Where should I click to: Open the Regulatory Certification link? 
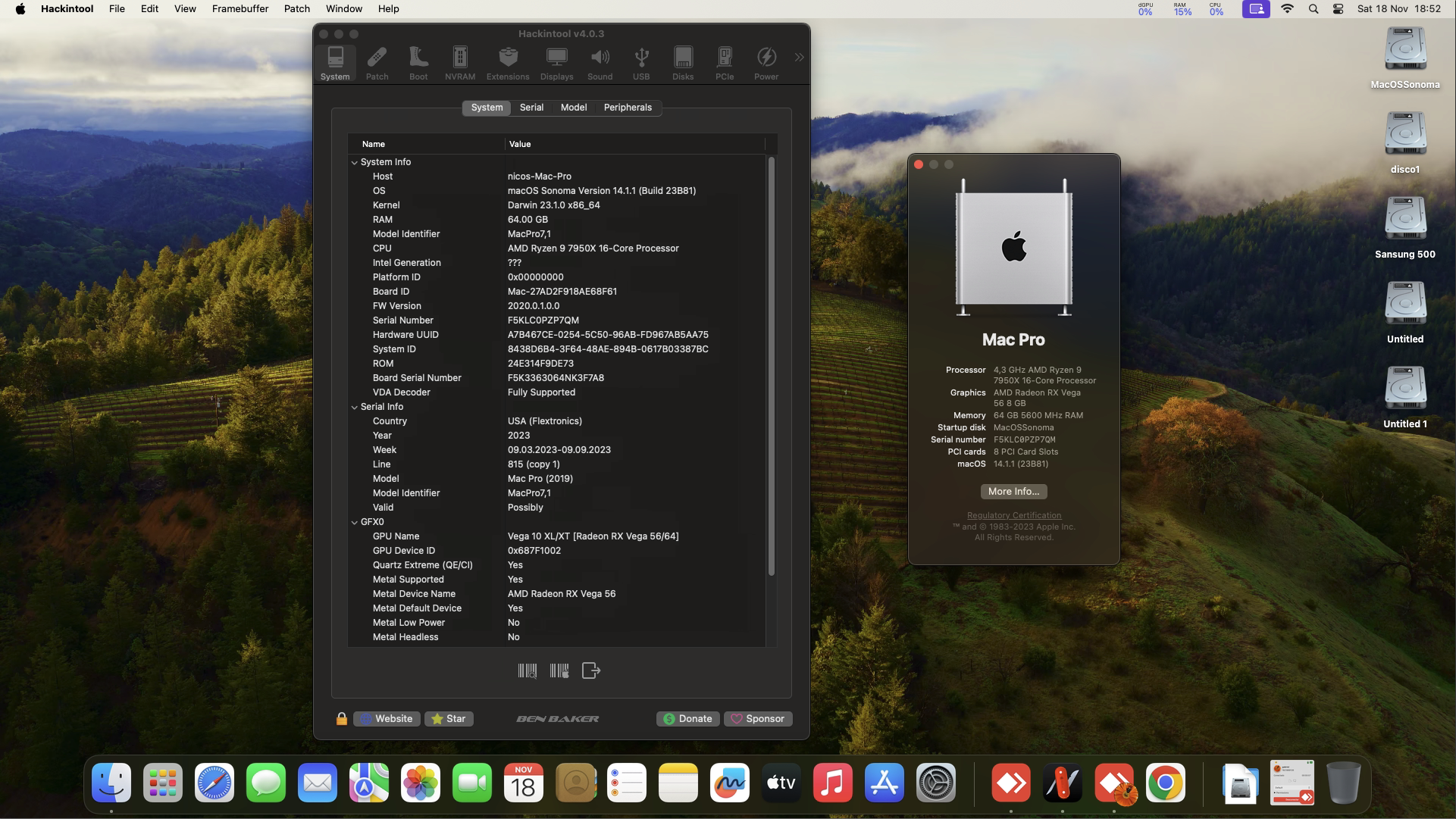click(1013, 515)
